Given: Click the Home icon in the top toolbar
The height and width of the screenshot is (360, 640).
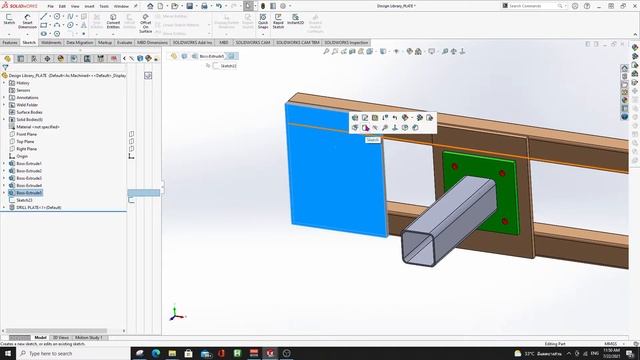Looking at the screenshot, I should click(150, 6).
